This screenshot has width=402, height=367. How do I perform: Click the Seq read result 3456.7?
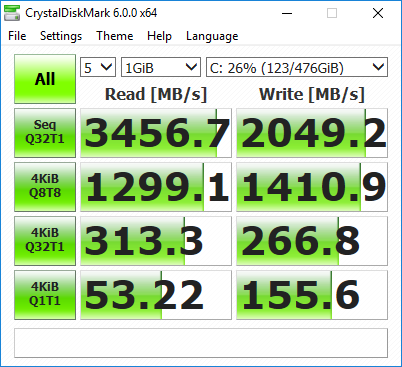(x=156, y=133)
